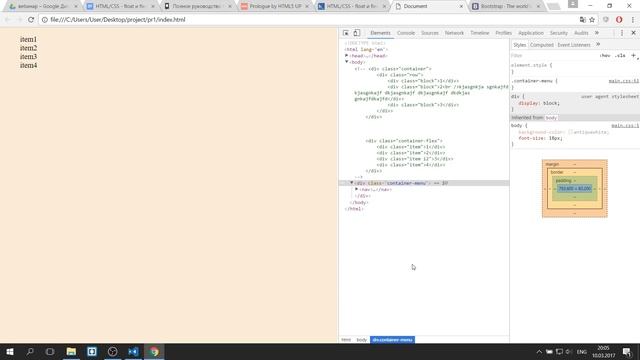Select body in the breadcrumb bar
This screenshot has width=640, height=360.
(361, 340)
